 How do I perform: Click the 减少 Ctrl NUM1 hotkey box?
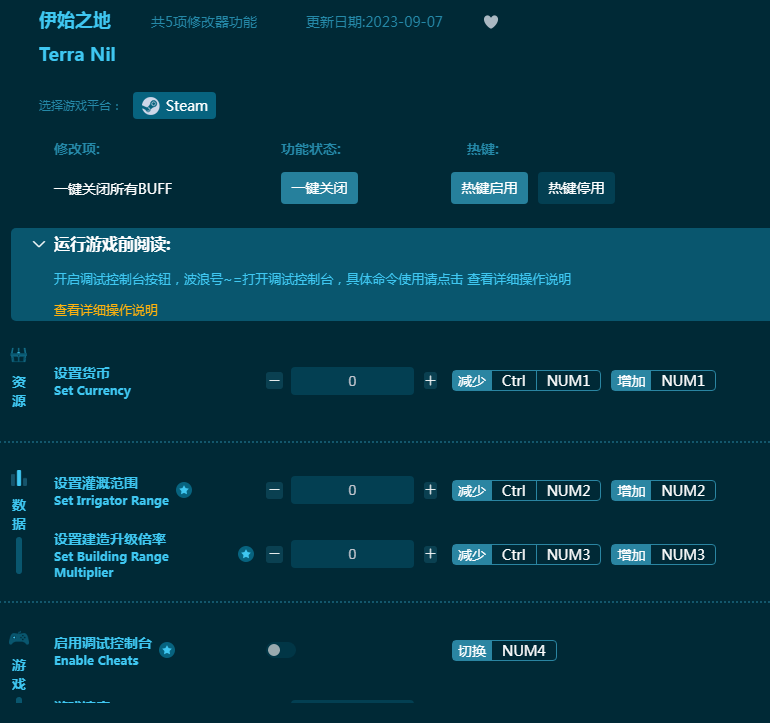[x=526, y=381]
